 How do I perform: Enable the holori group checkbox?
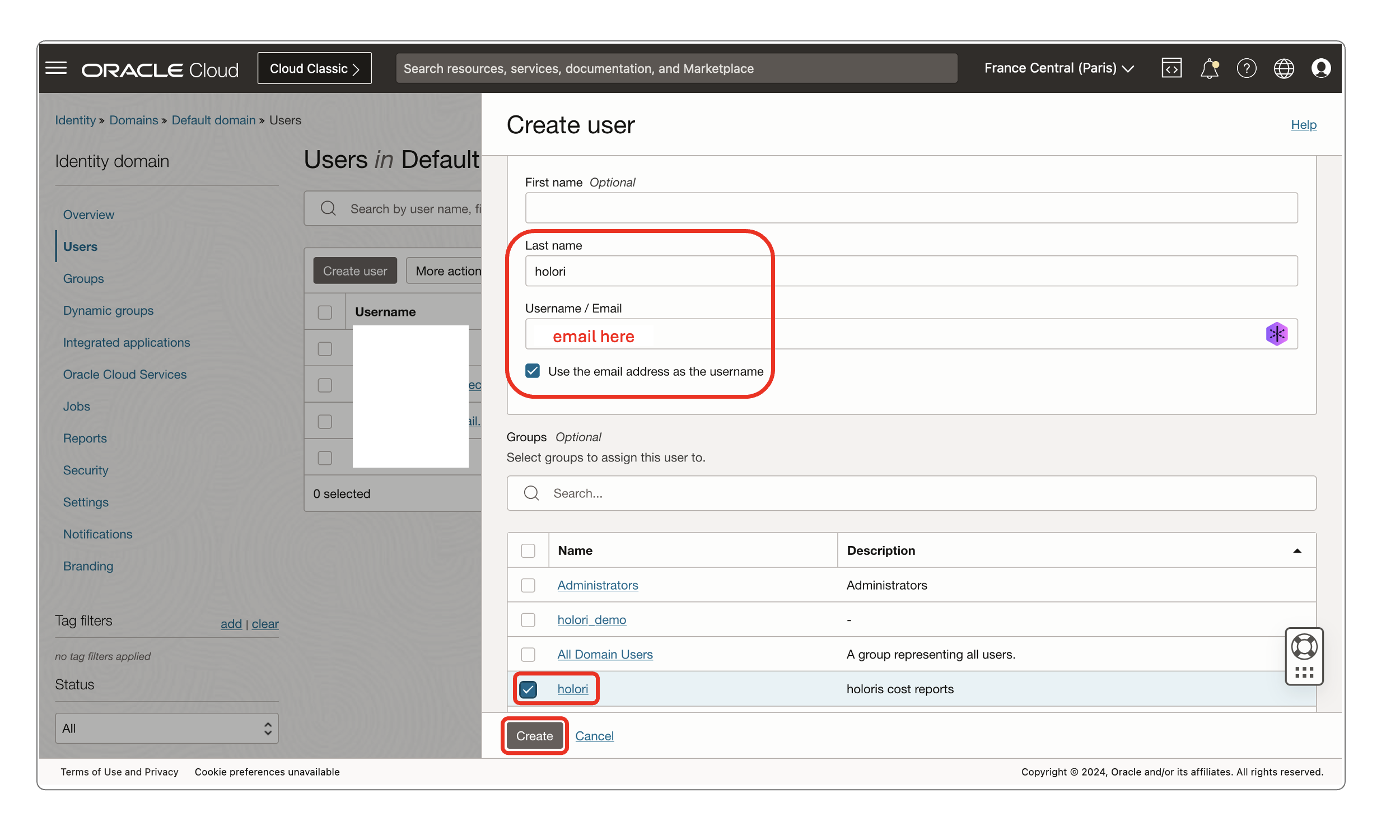point(528,688)
